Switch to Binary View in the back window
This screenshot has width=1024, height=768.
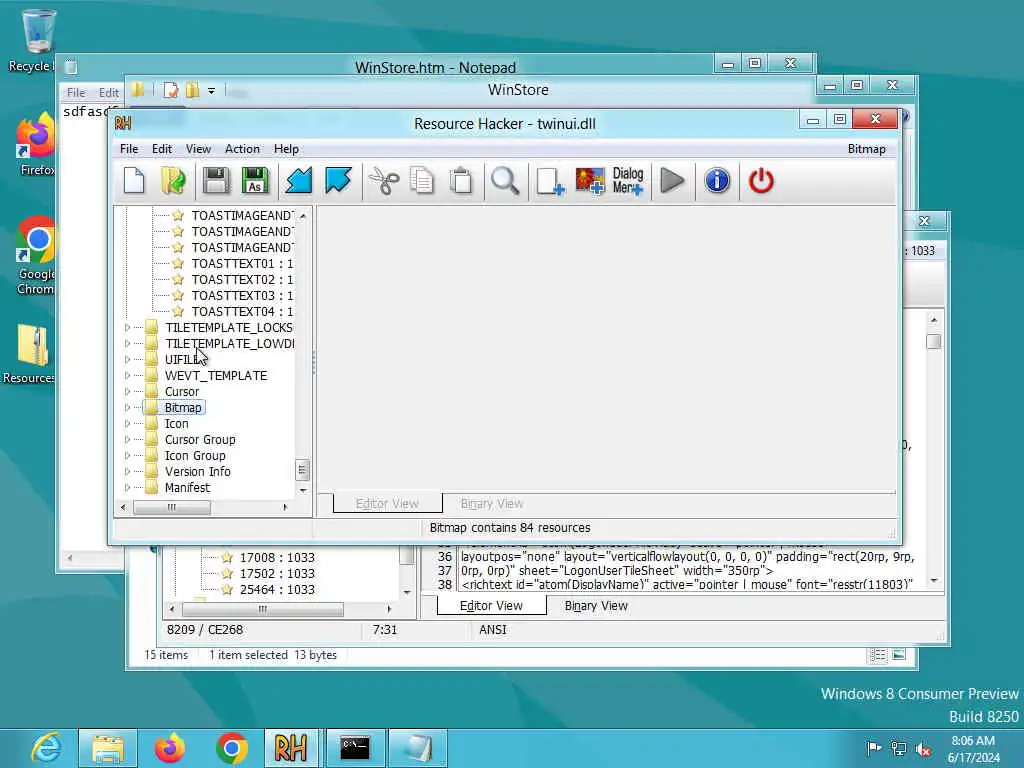tap(596, 606)
